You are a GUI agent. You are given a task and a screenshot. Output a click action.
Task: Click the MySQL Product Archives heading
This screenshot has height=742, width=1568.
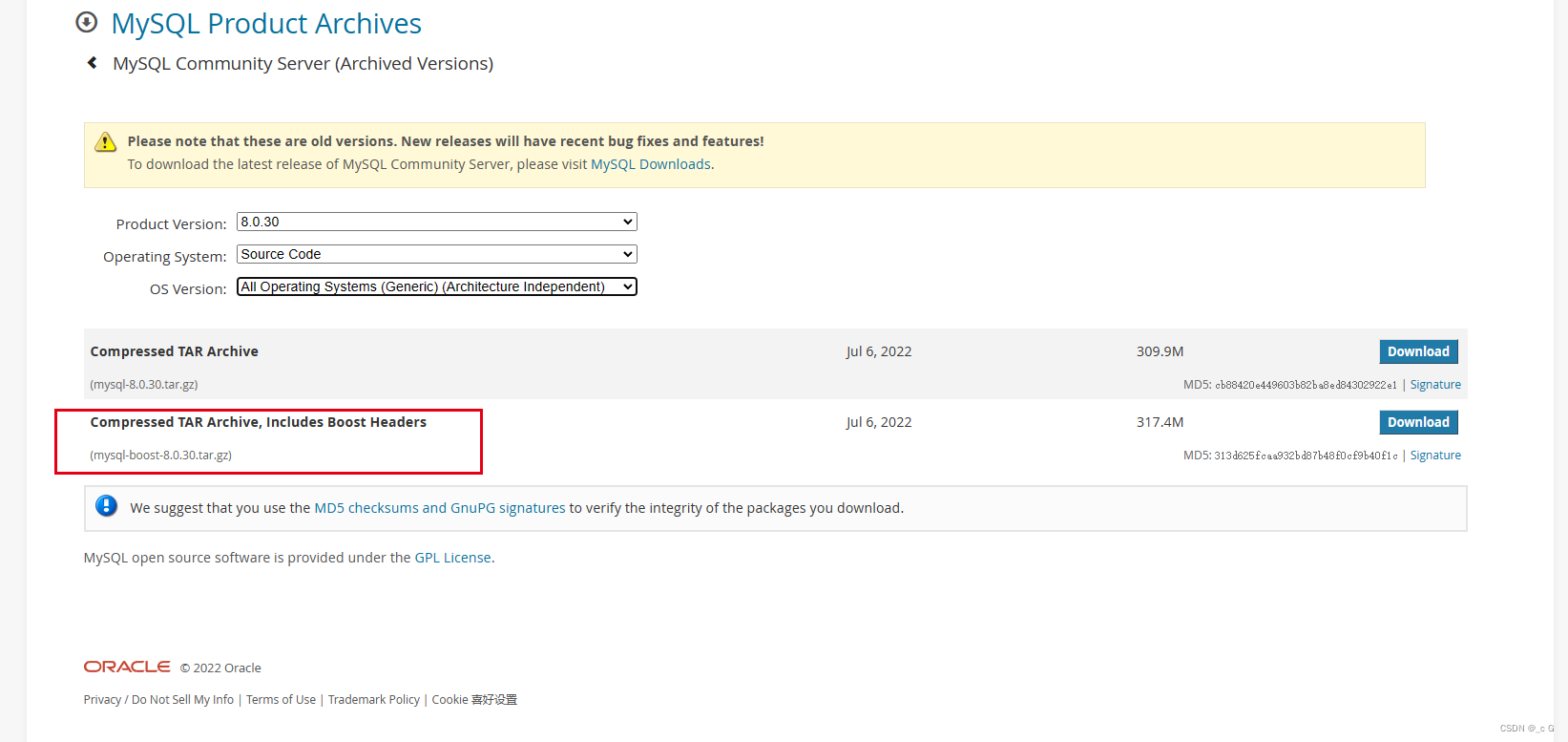266,23
